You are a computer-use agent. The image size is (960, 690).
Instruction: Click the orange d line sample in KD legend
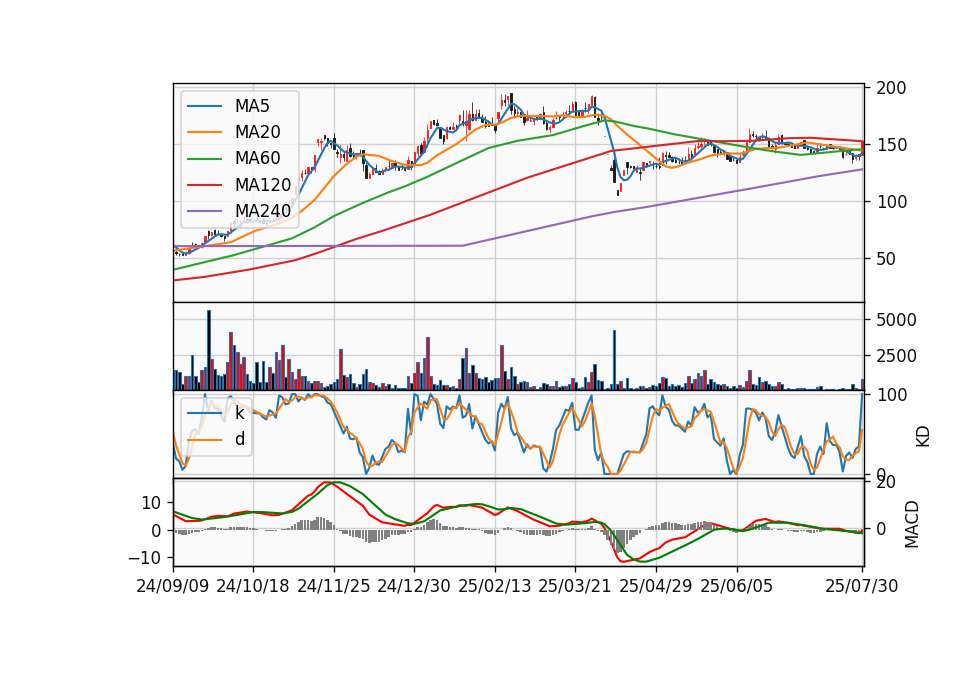click(204, 440)
